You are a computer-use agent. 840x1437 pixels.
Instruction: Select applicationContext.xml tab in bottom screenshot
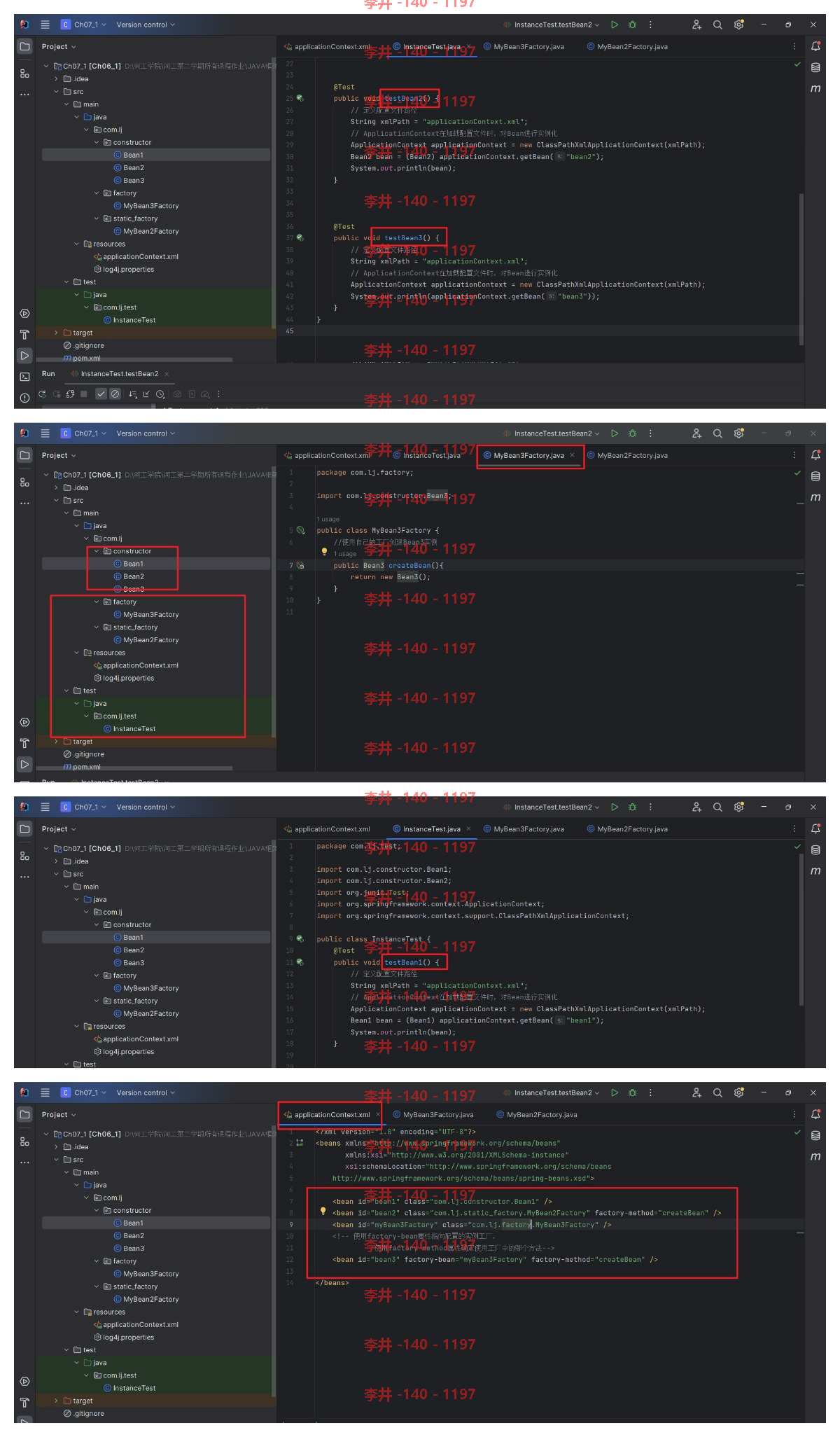(327, 1115)
